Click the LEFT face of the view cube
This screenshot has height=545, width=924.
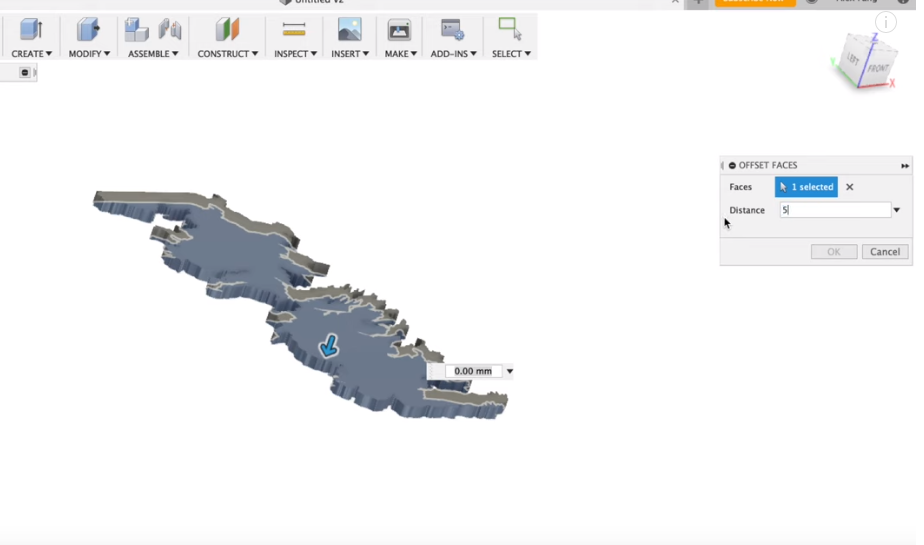coord(852,59)
